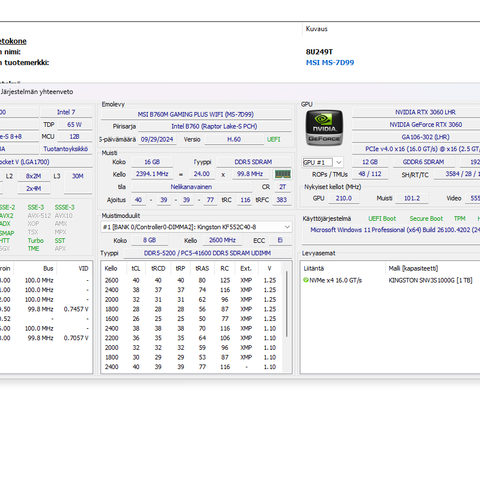Screen dimensions: 480x480
Task: Click the BIOS version H.60 field
Action: point(234,139)
